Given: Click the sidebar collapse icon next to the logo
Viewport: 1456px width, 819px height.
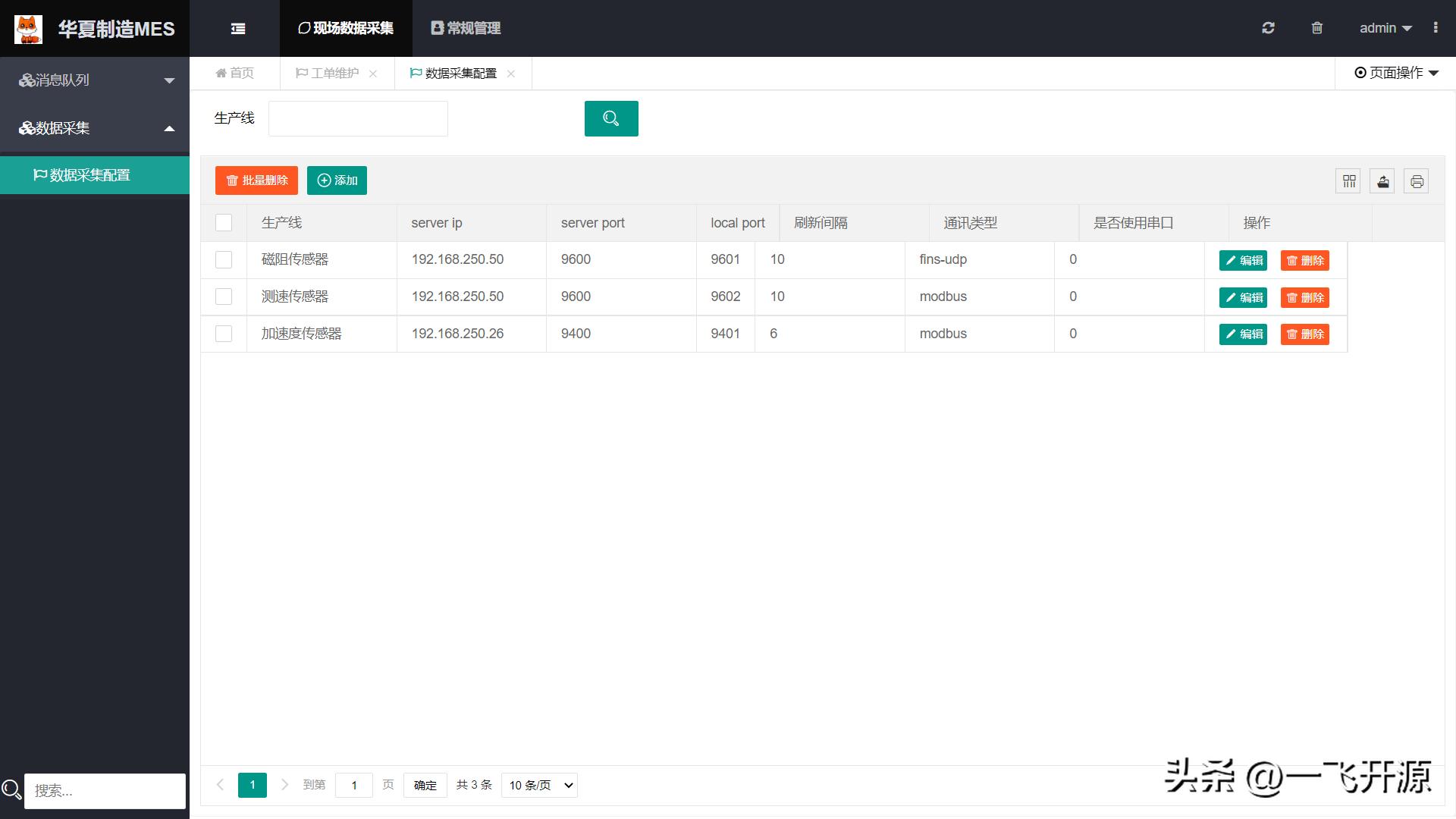Looking at the screenshot, I should point(237,28).
